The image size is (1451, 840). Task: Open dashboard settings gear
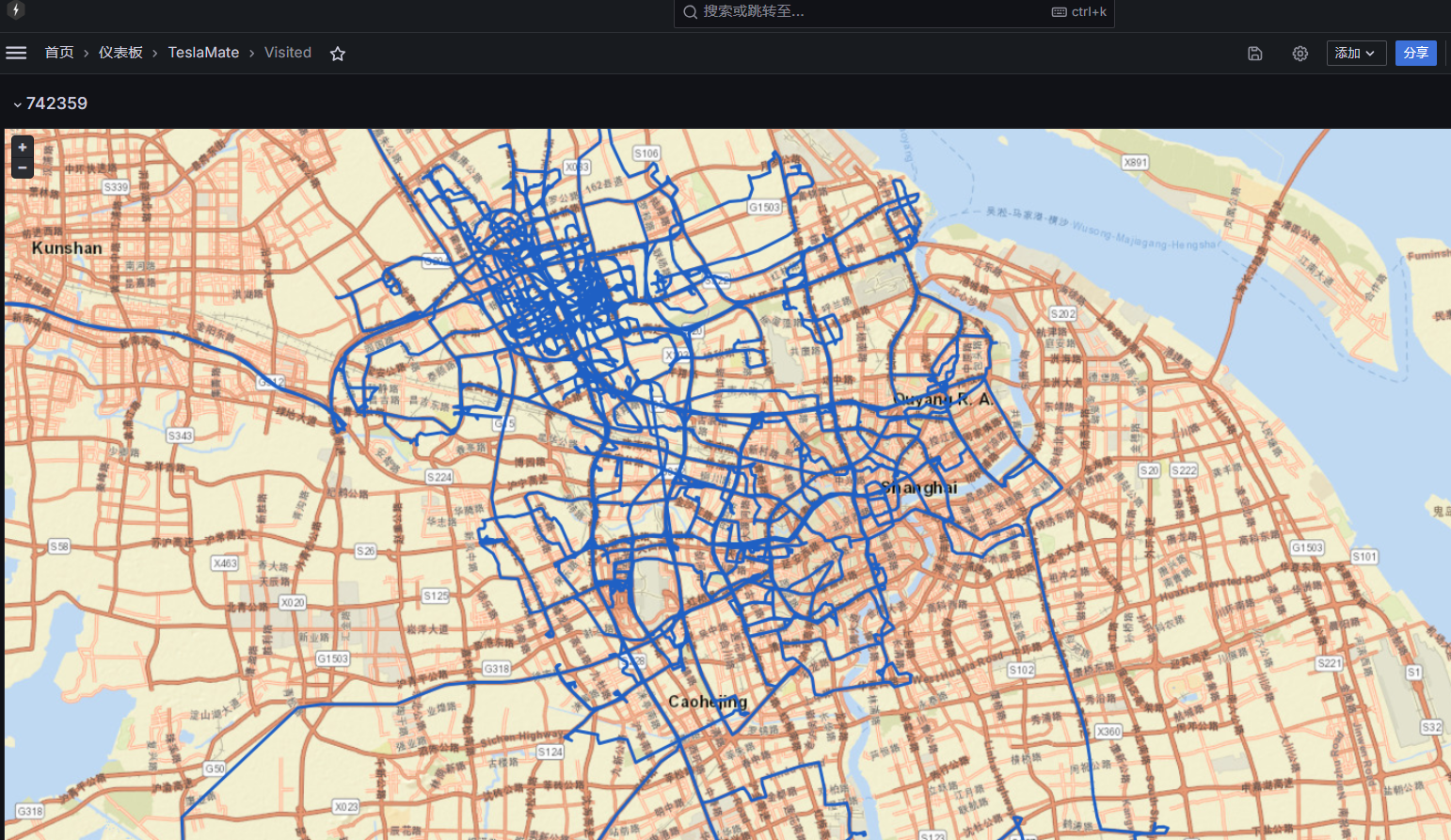[x=1300, y=54]
